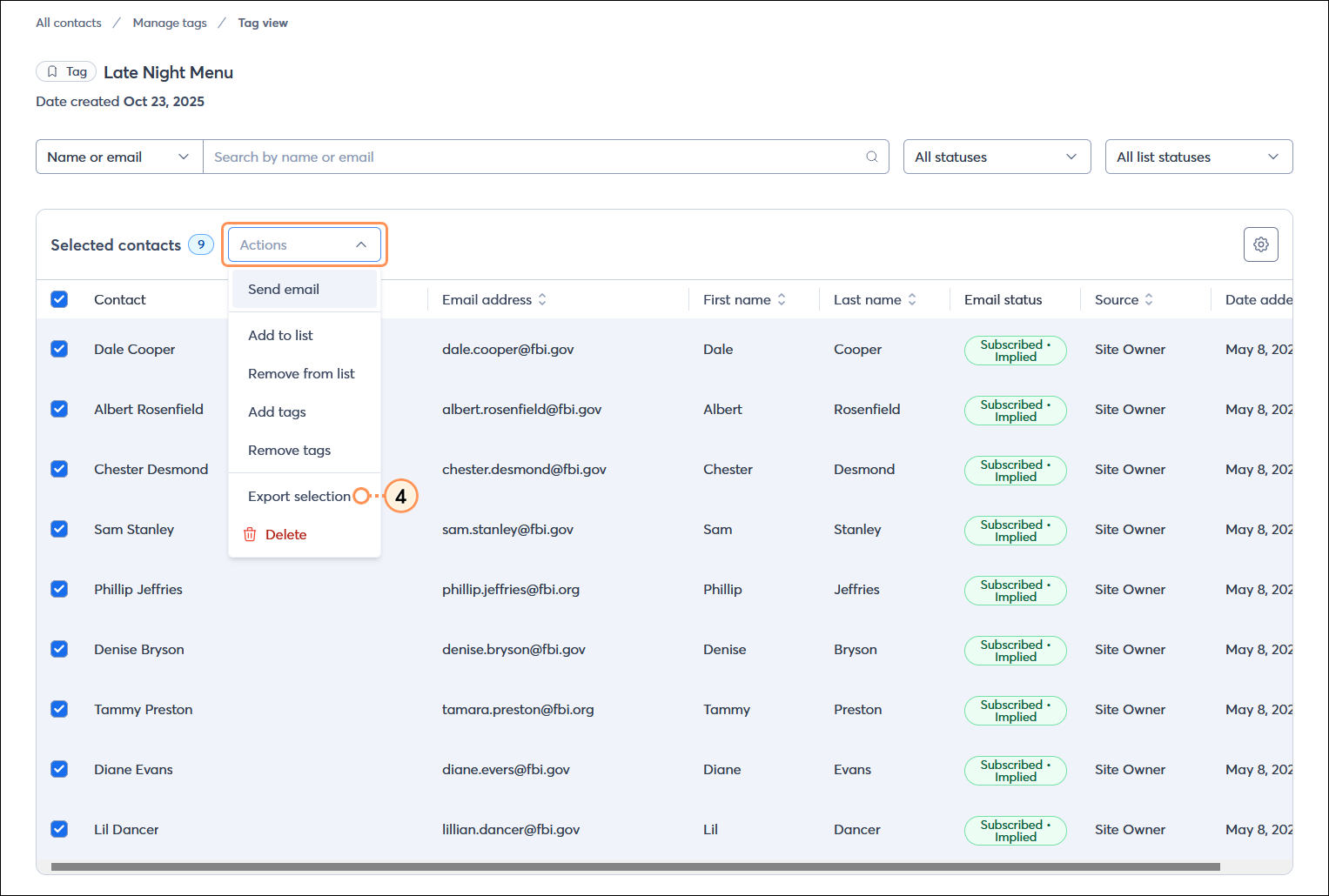1329x896 pixels.
Task: Select Send email from the Actions menu
Action: (283, 289)
